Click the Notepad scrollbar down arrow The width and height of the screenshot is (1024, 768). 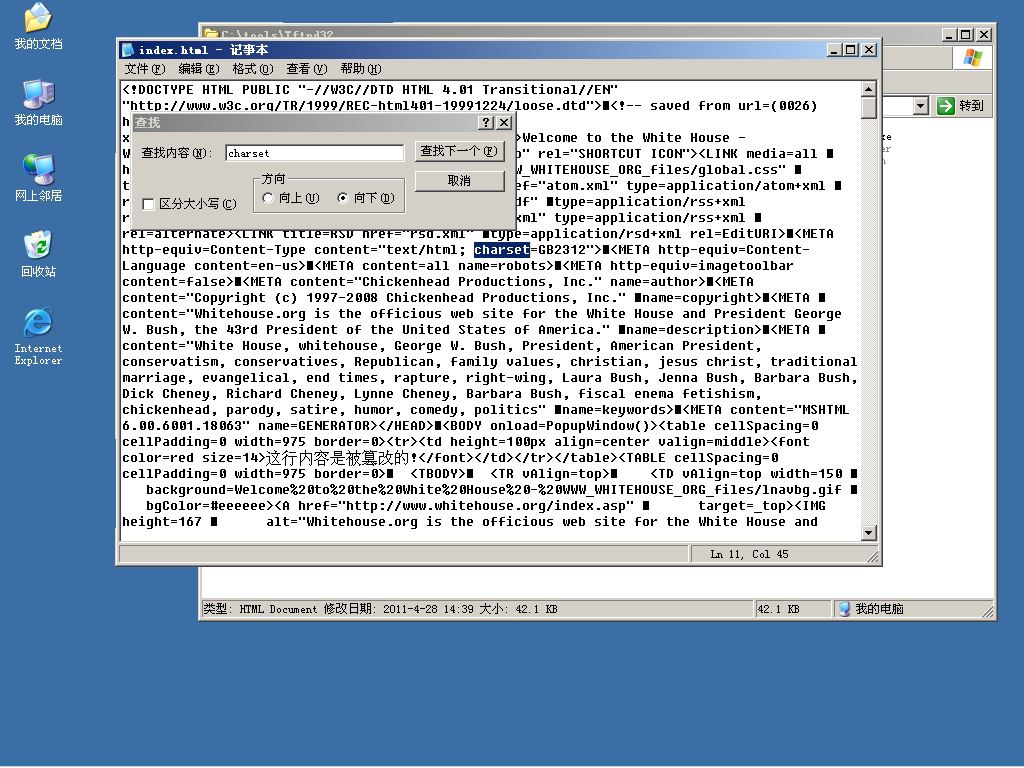point(869,532)
